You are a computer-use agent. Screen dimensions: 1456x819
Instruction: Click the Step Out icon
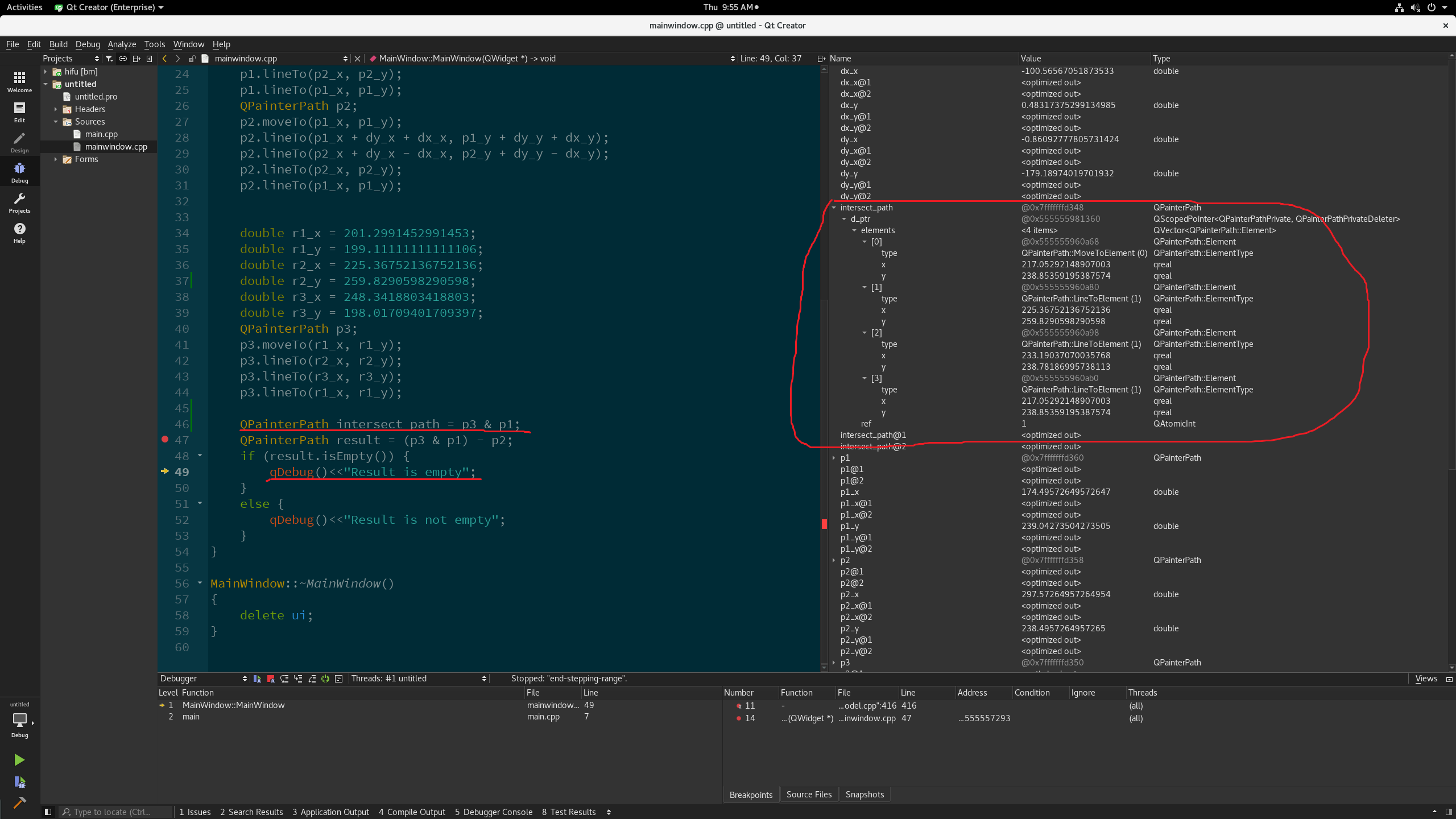[x=312, y=679]
